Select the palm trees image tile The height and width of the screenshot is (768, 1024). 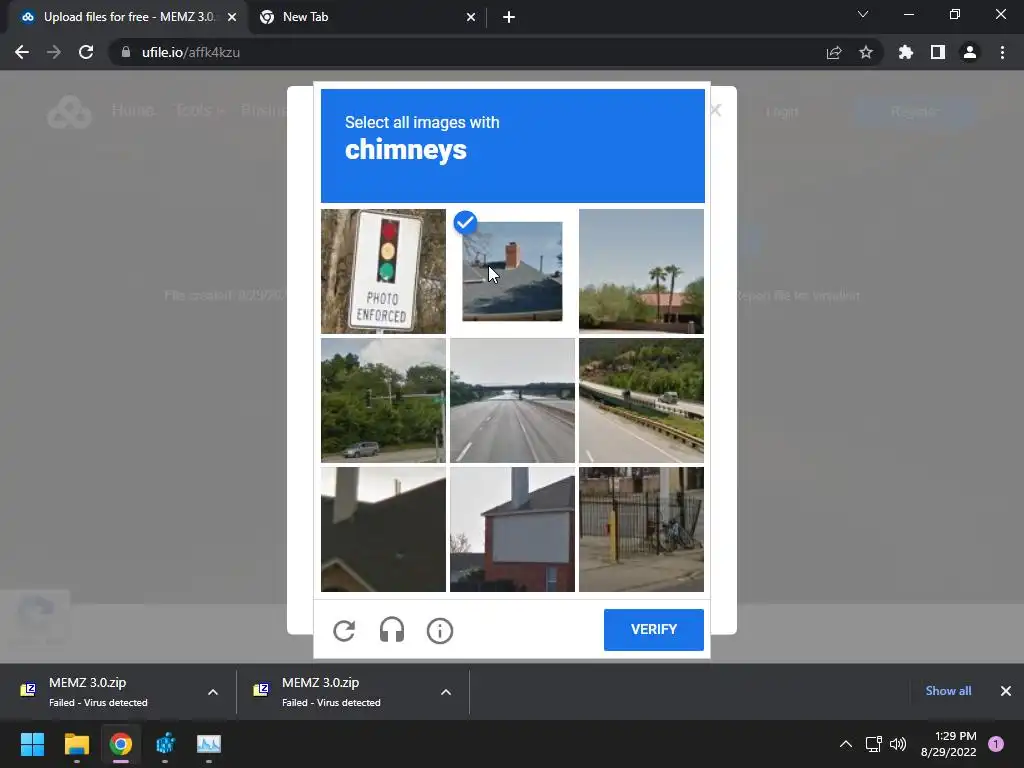641,271
